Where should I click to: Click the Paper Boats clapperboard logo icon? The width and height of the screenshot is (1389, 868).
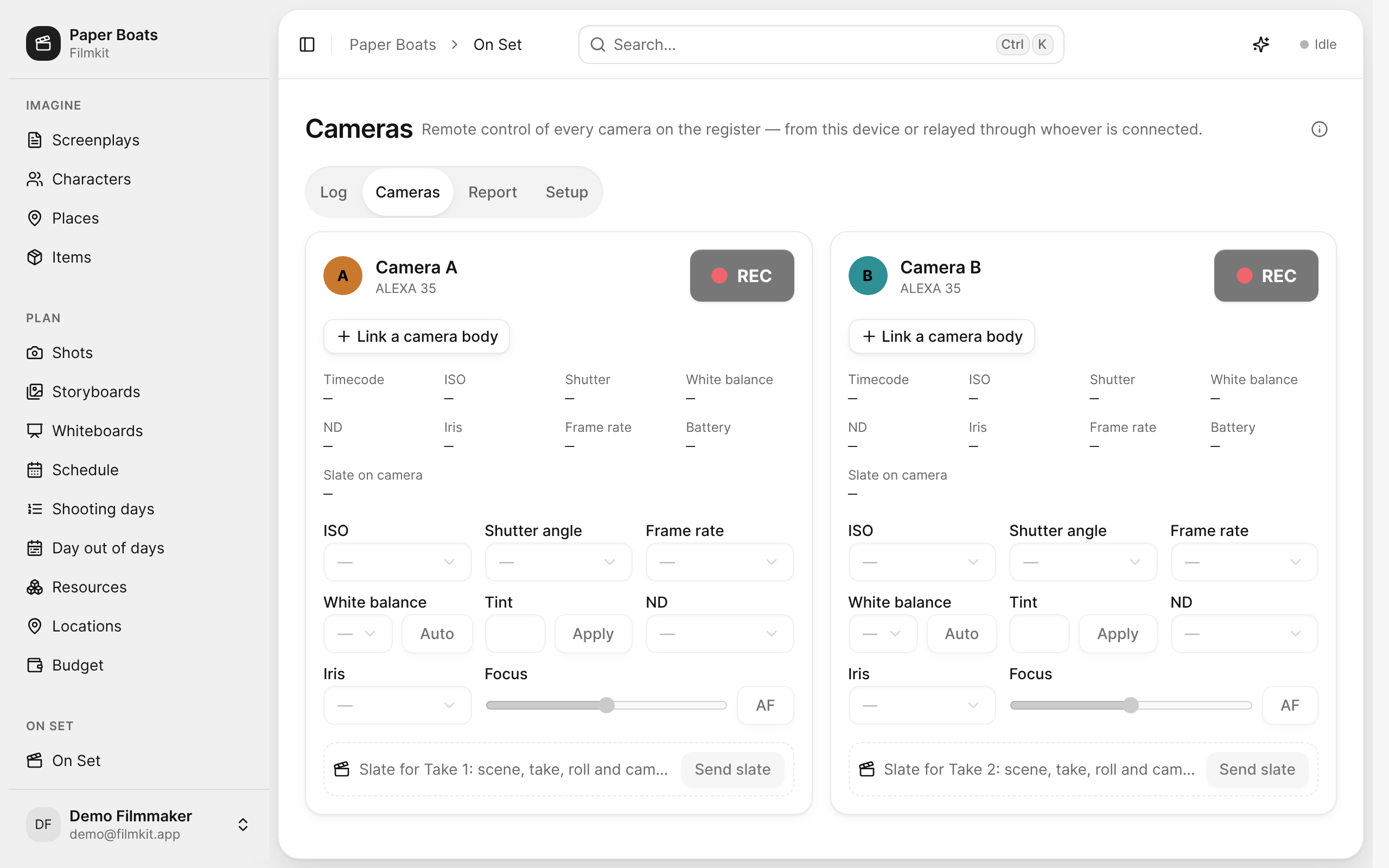pos(43,43)
